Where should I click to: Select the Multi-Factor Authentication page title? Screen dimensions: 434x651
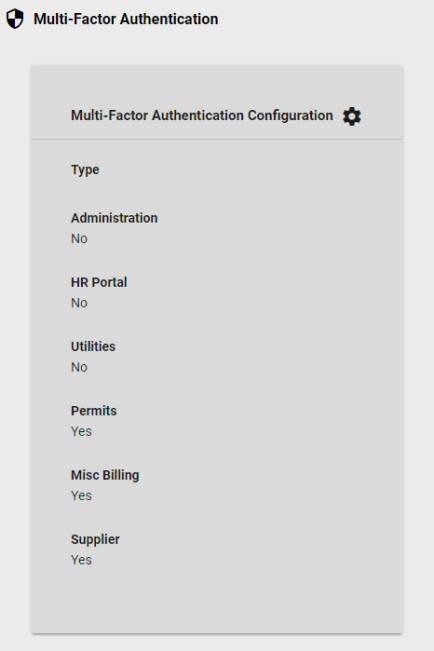tap(126, 19)
